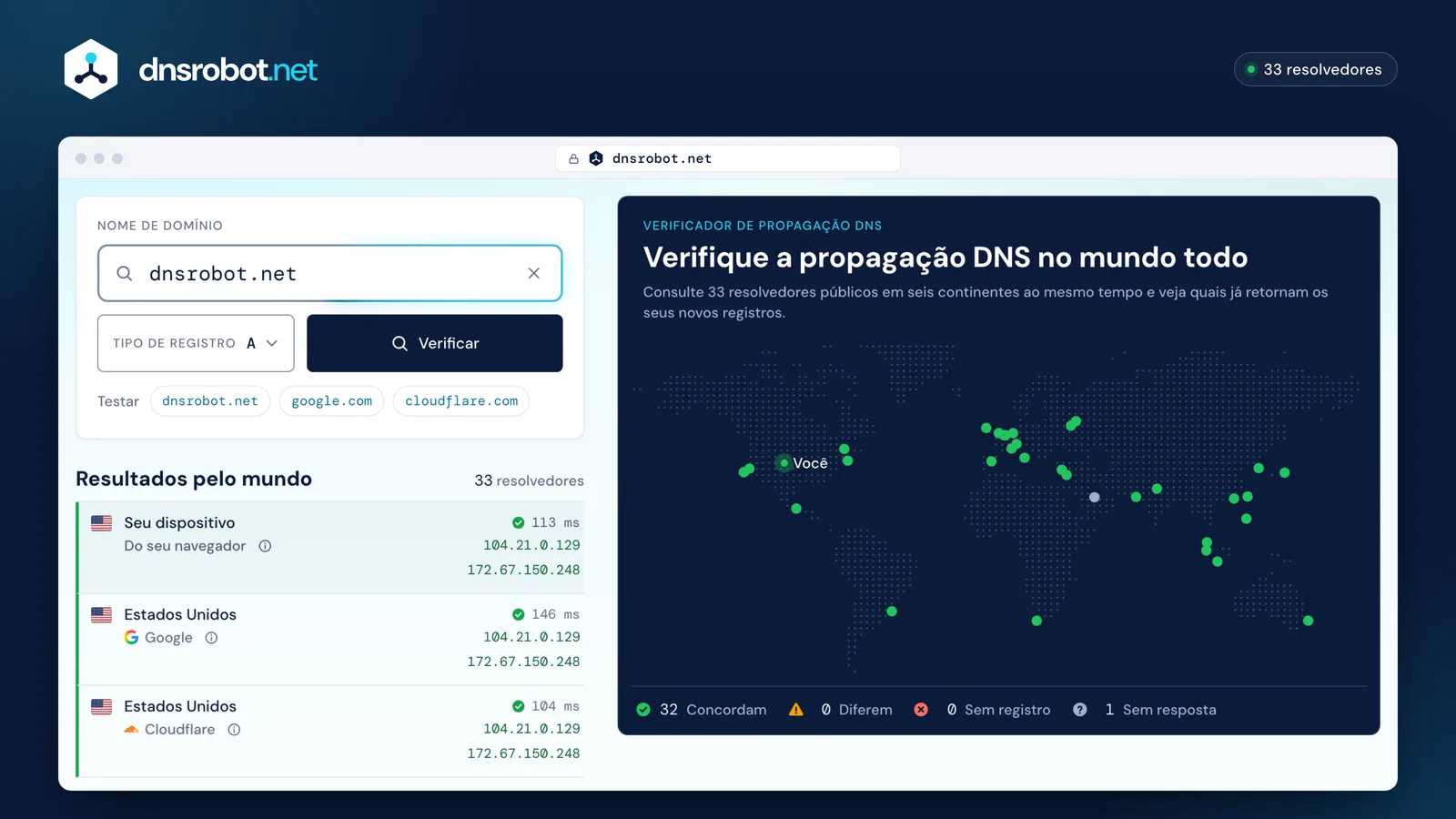
Task: Click the 1 Sem resposta count text
Action: 1160,710
